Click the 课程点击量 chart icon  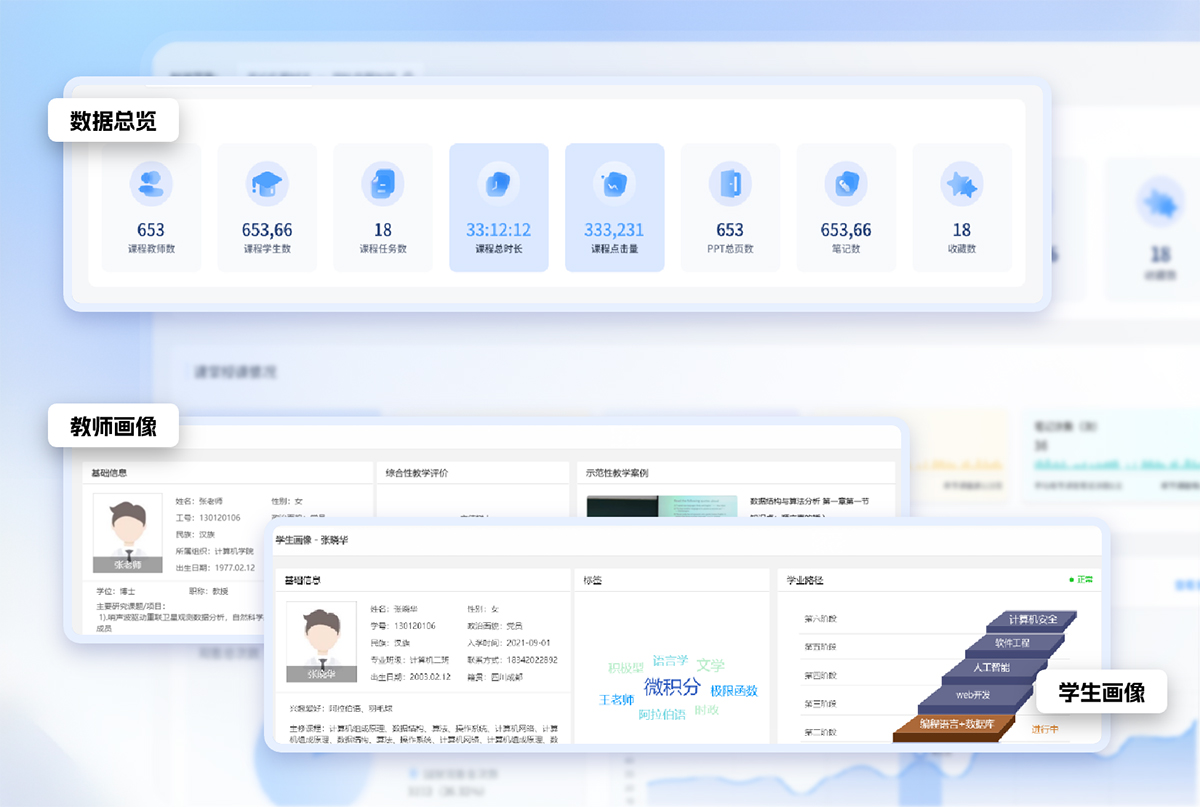(x=615, y=184)
